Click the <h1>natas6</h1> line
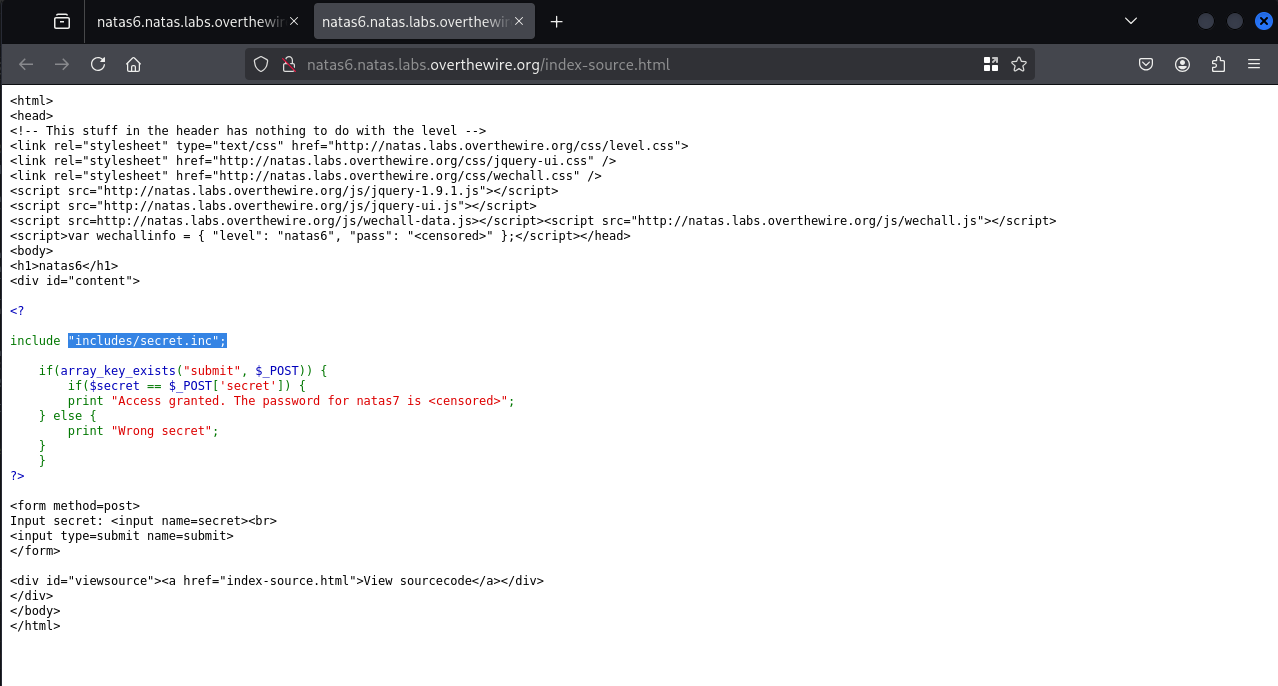 coord(64,266)
